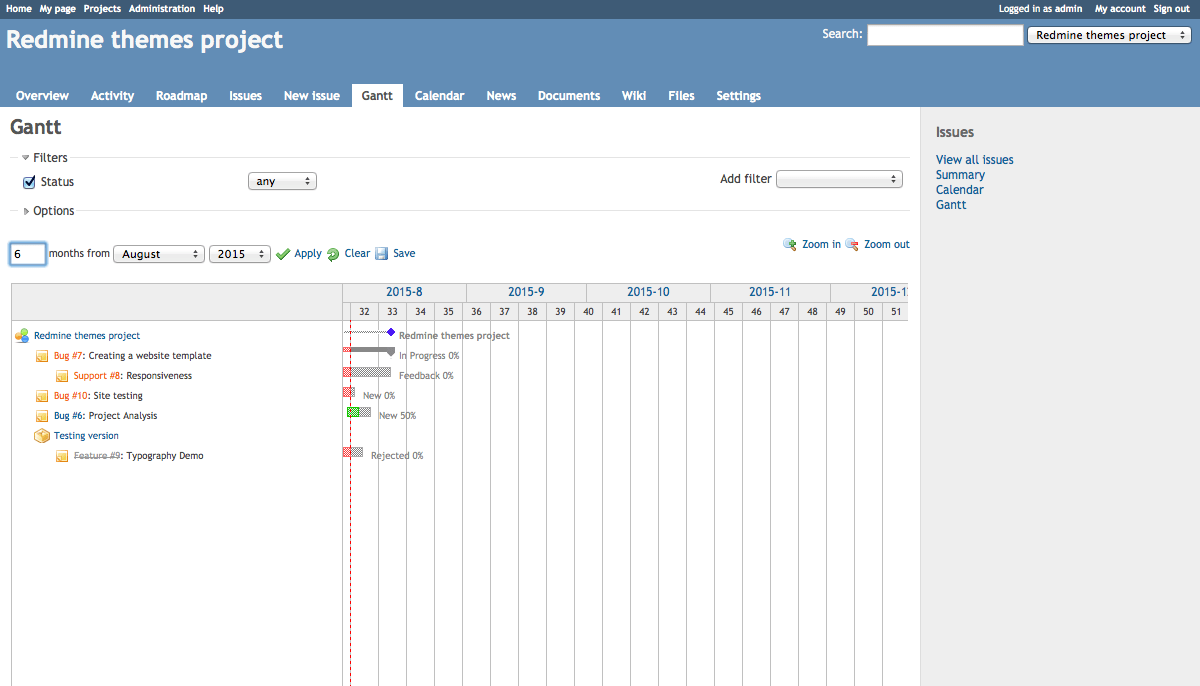Viewport: 1200px width, 686px height.
Task: Click the Zoom in link text
Action: [821, 244]
